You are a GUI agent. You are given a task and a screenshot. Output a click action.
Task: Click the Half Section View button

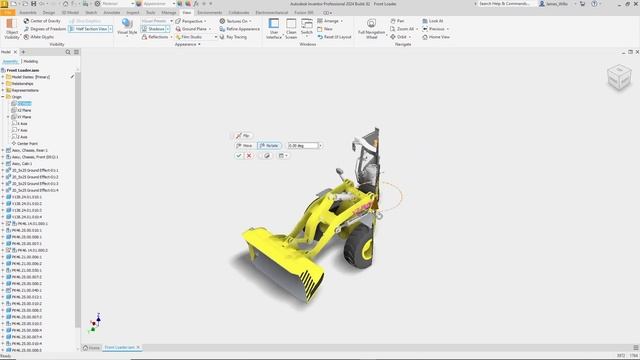click(88, 29)
